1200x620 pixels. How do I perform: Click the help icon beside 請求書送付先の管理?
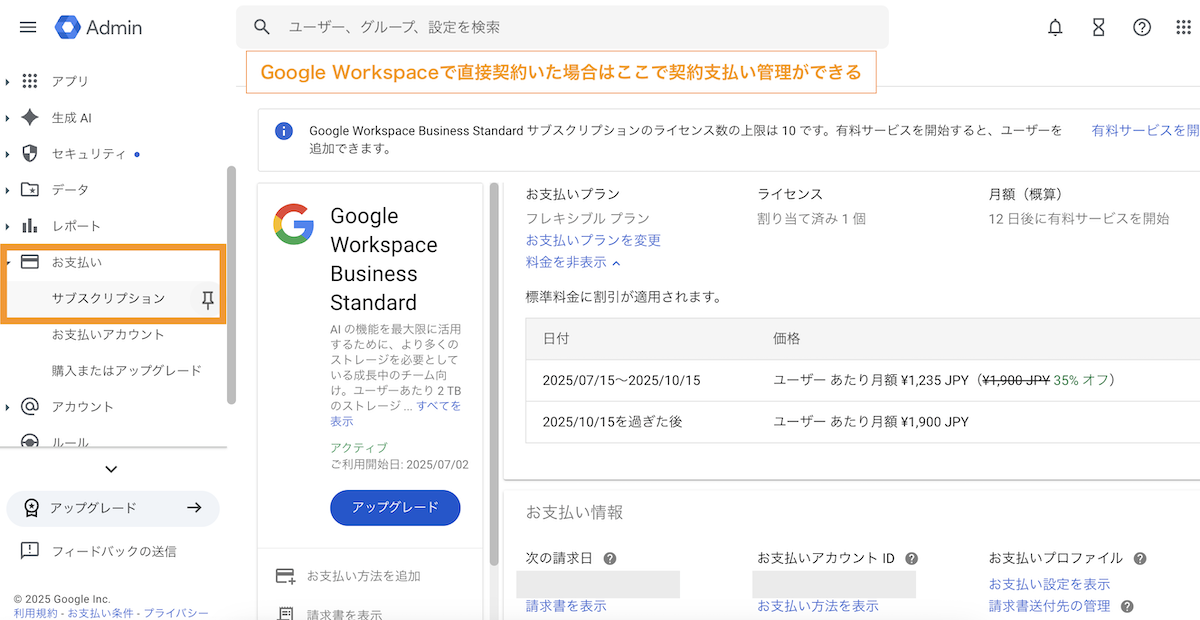coord(1127,606)
